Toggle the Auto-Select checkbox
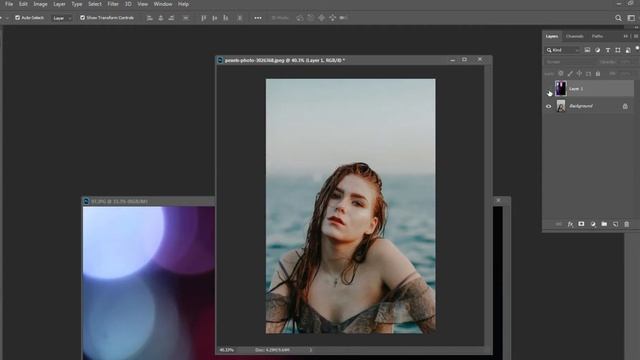The width and height of the screenshot is (640, 360). pos(18,18)
